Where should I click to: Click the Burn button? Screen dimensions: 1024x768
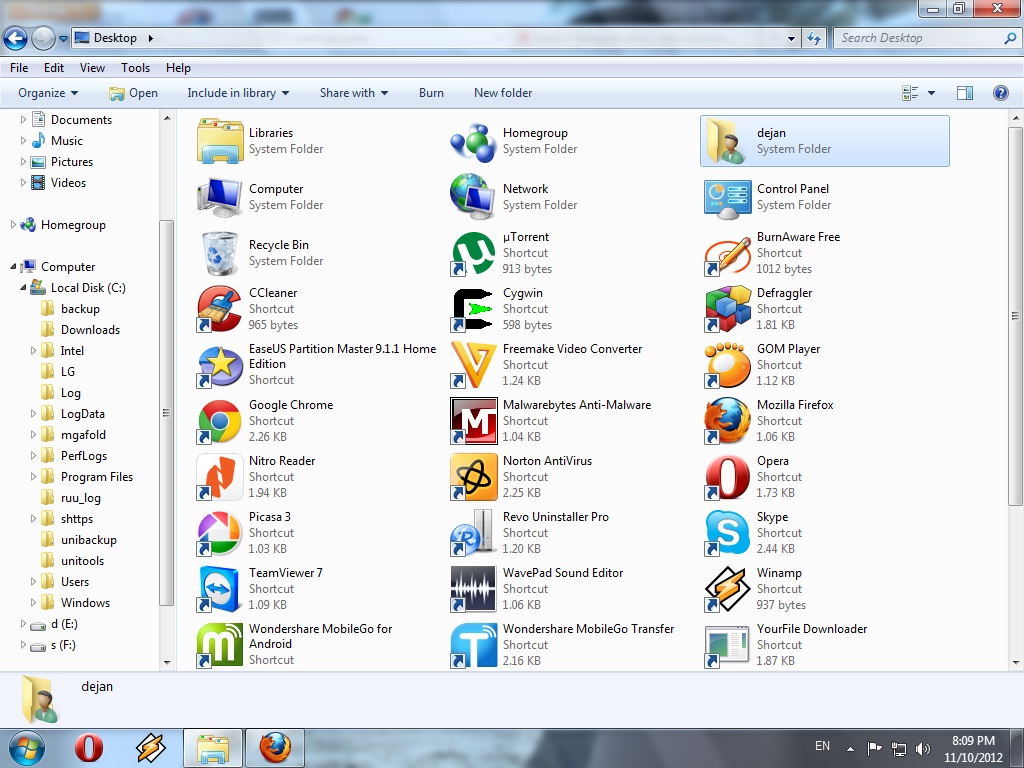tap(431, 93)
